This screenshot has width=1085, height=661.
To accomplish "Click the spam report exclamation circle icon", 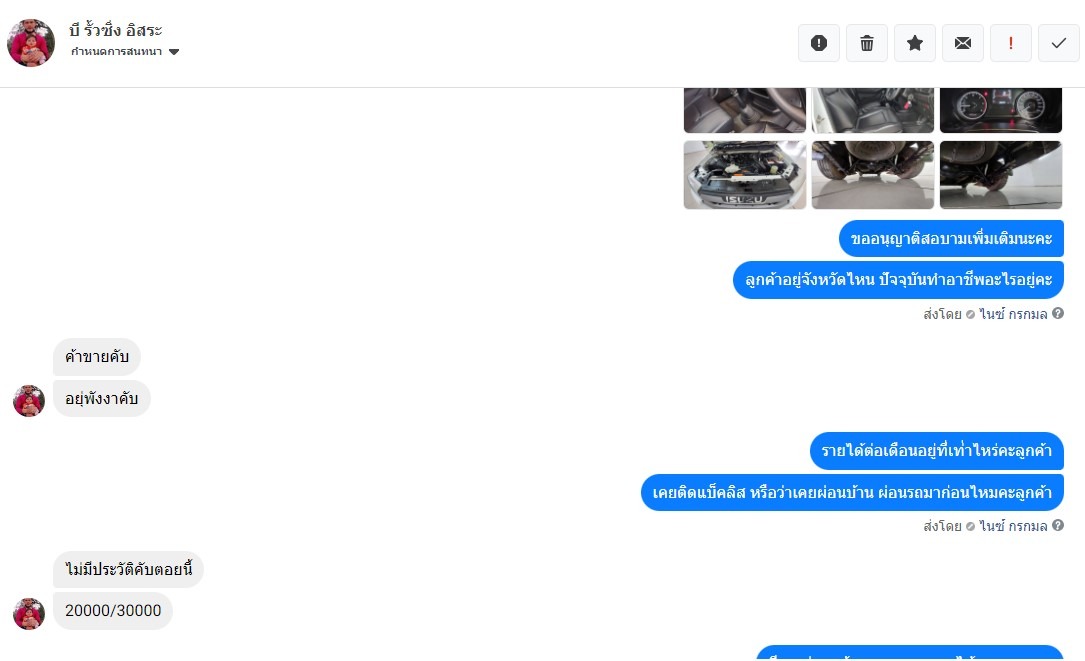I will pos(819,43).
